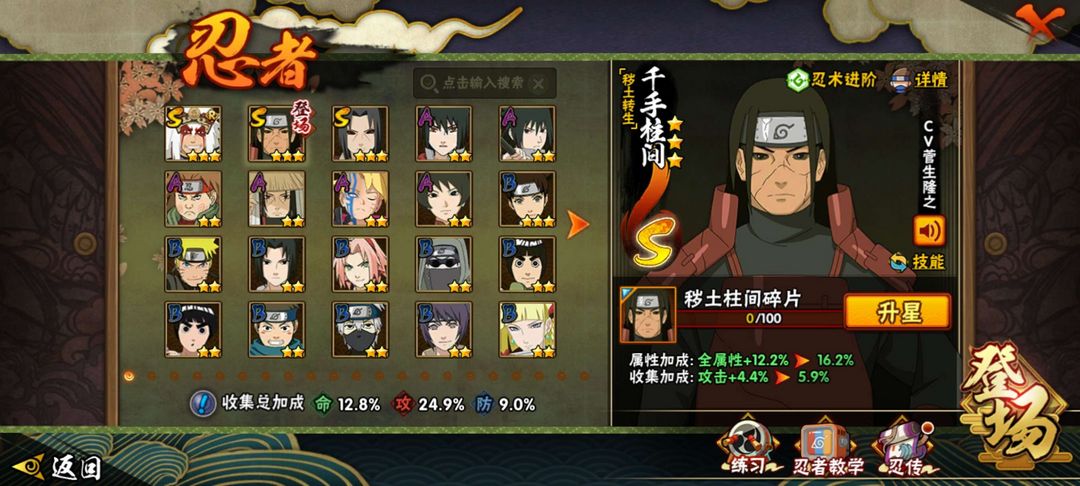Select second page indicator dot
This screenshot has height=486, width=1080.
click(x=151, y=376)
